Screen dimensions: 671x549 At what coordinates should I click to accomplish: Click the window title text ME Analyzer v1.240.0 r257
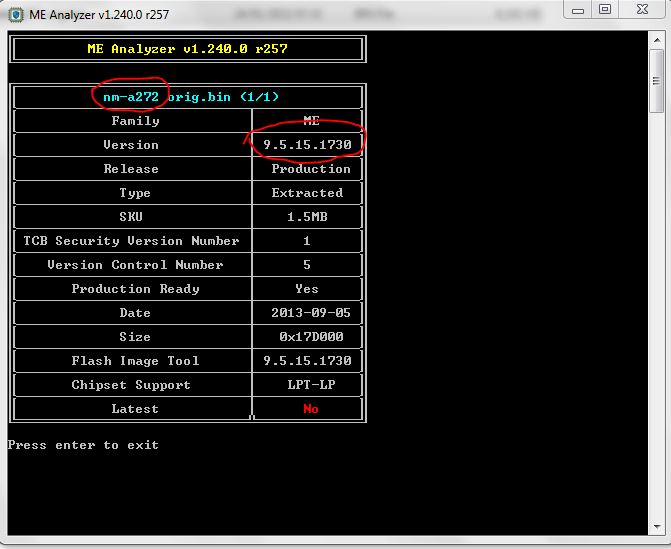(99, 15)
